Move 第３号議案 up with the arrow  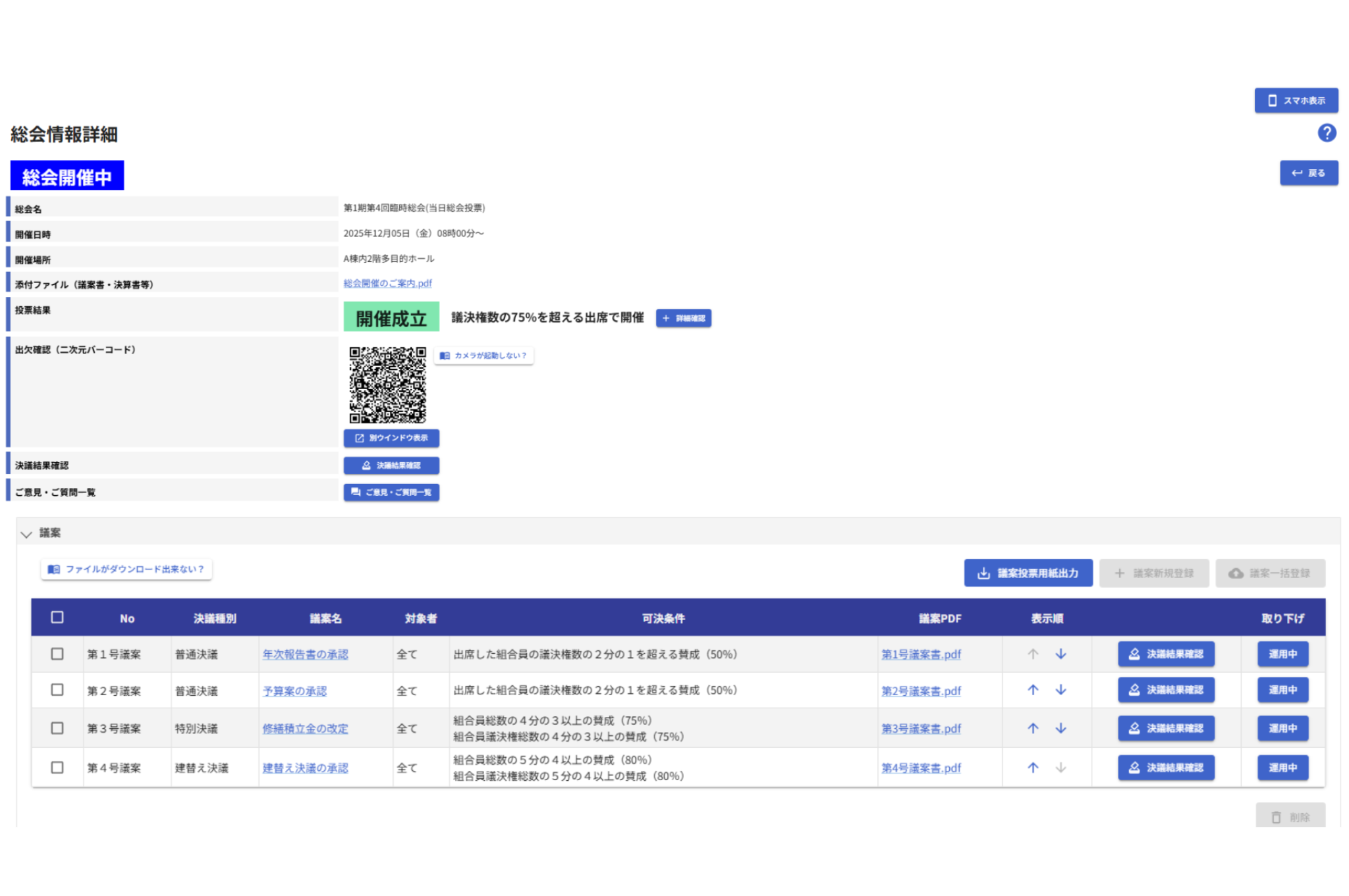point(1033,728)
